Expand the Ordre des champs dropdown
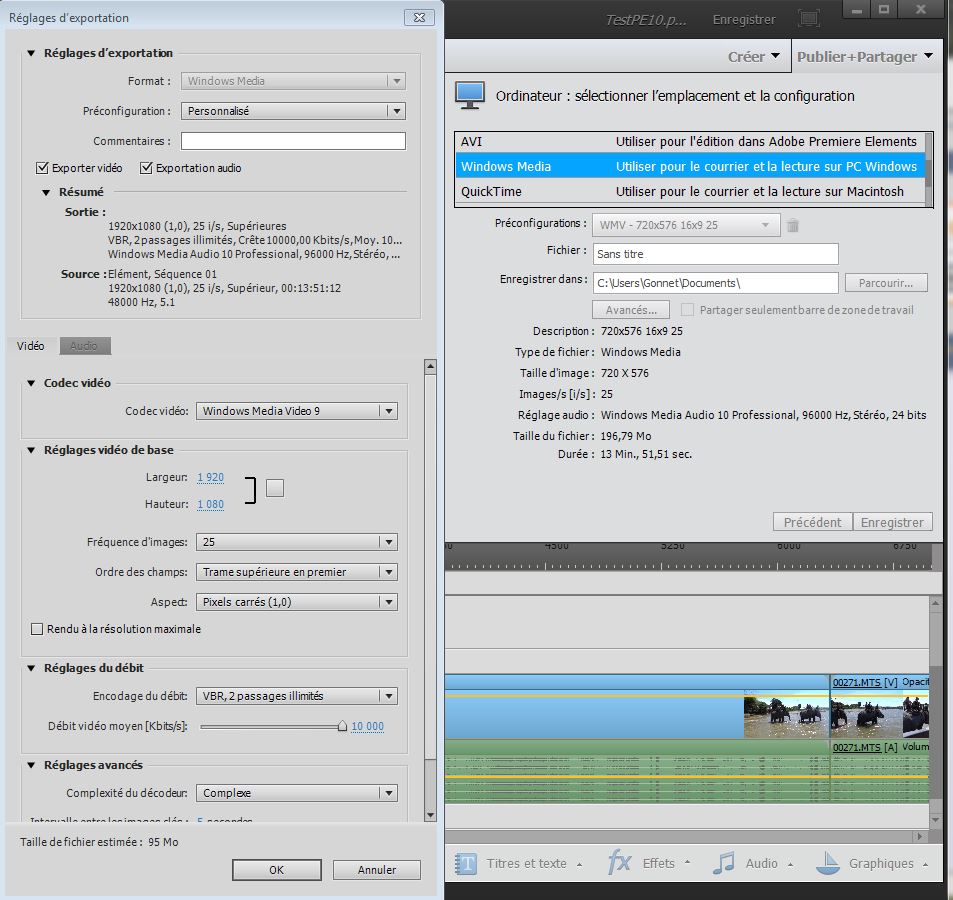Viewport: 953px width, 900px height. tap(296, 572)
